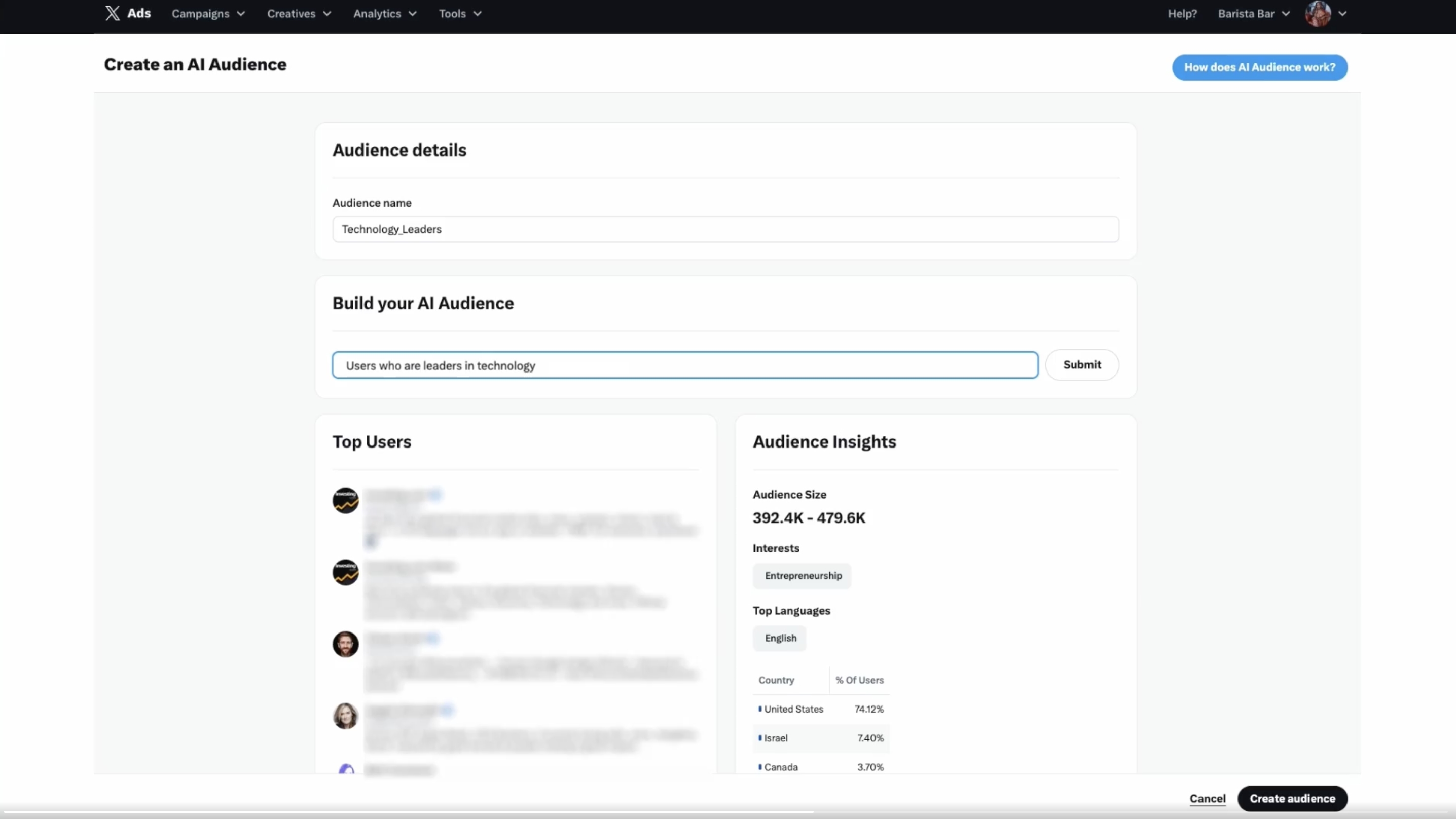Open the Analytics menu
1456x819 pixels.
[384, 14]
